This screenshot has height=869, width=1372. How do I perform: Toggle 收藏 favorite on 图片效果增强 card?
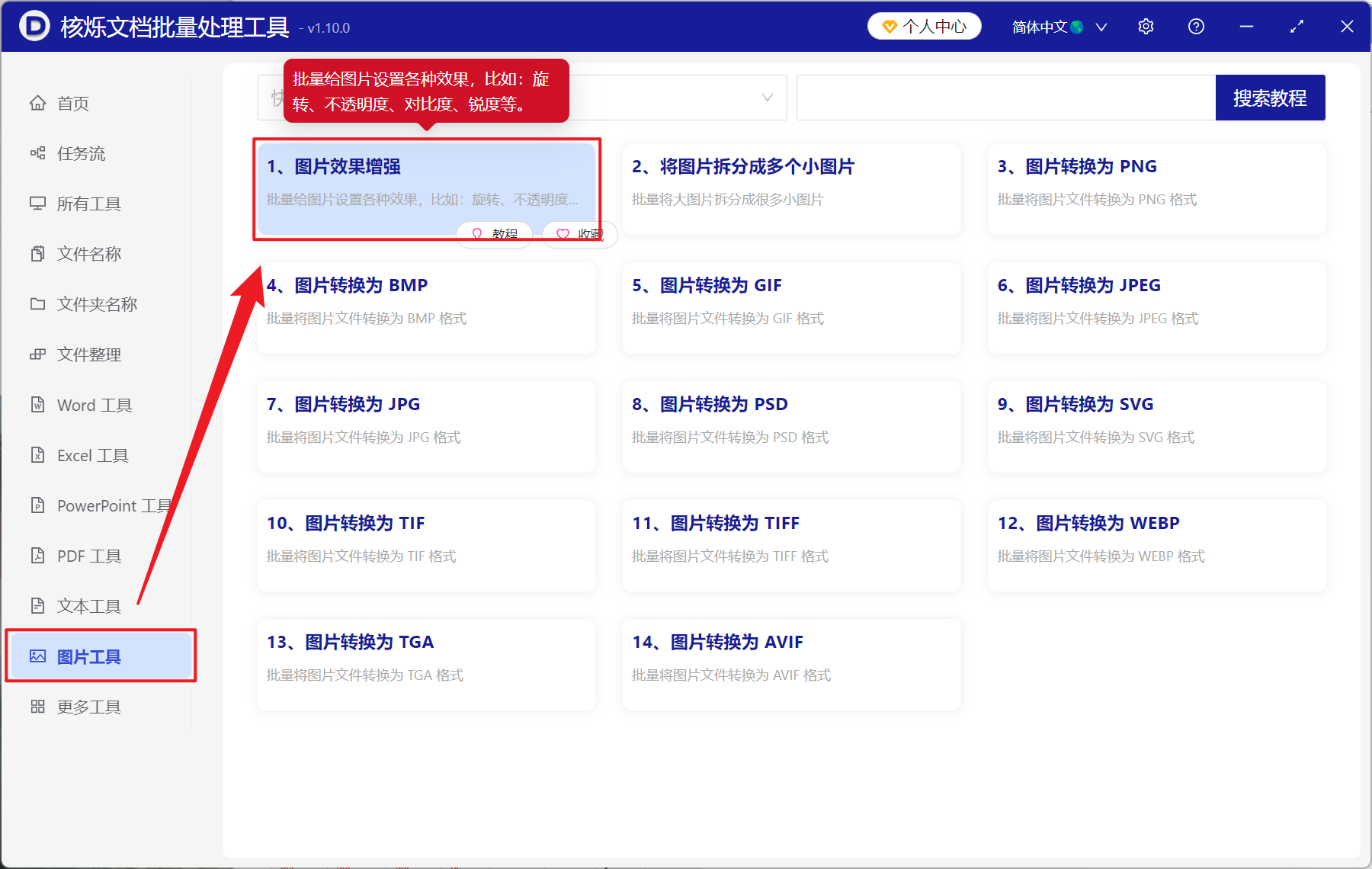click(580, 234)
